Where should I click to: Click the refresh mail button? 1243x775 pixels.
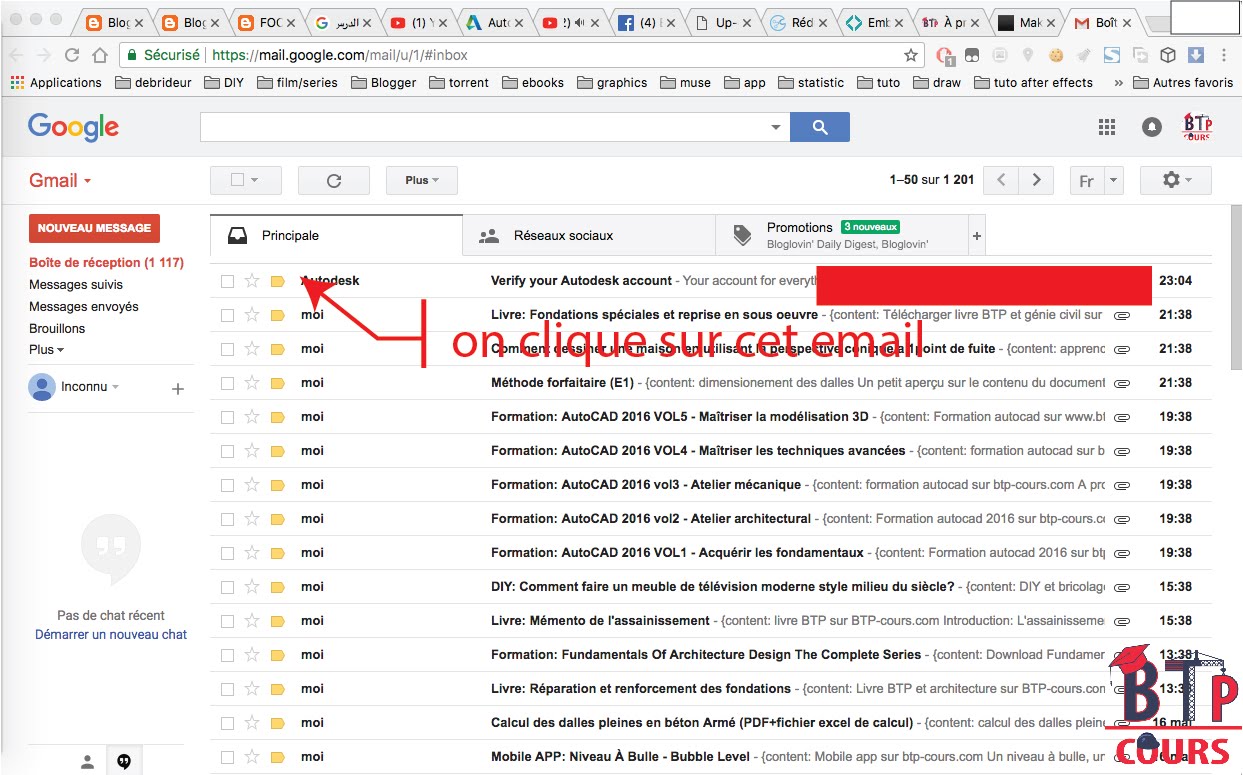(x=334, y=181)
